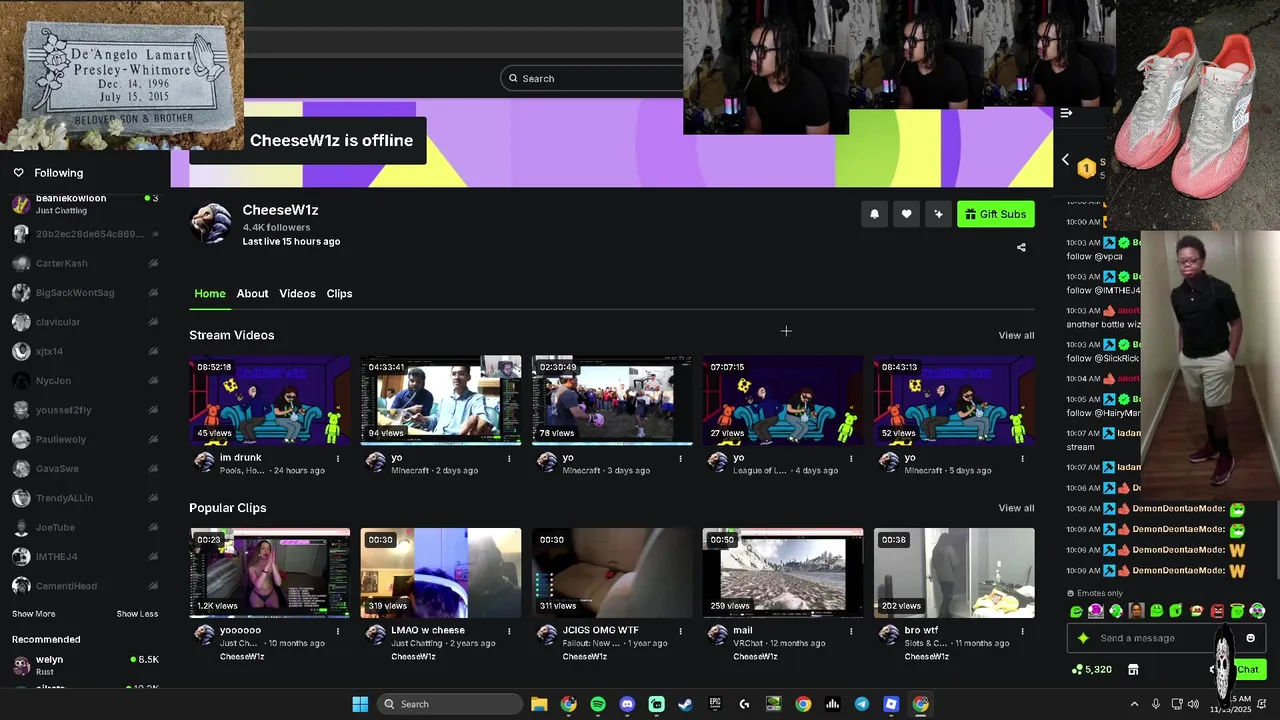The image size is (1280, 720).
Task: Open Steam from the taskbar
Action: 685,704
